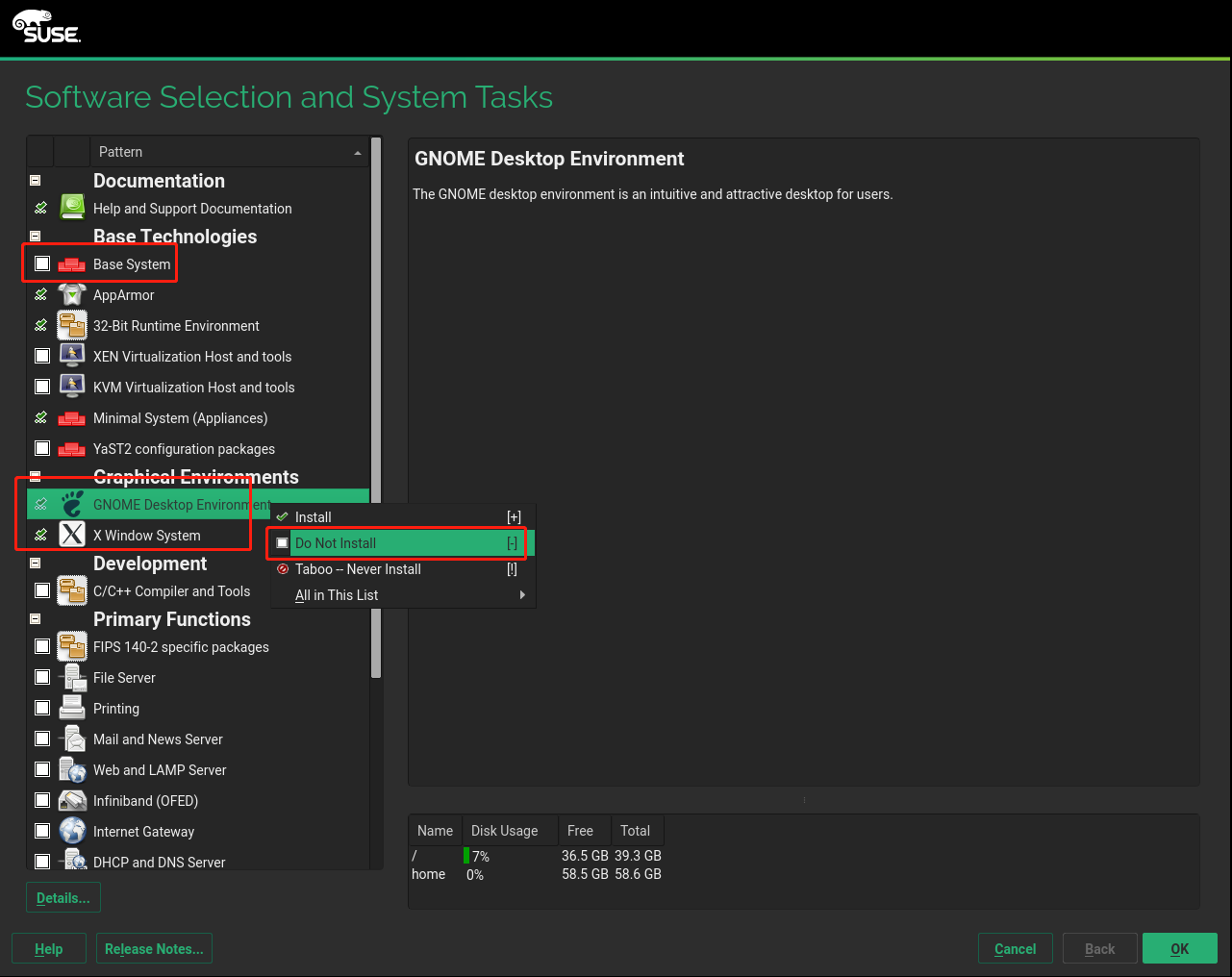Click the Minimal System (Appliances) brick icon
This screenshot has height=977, width=1232.
(72, 418)
